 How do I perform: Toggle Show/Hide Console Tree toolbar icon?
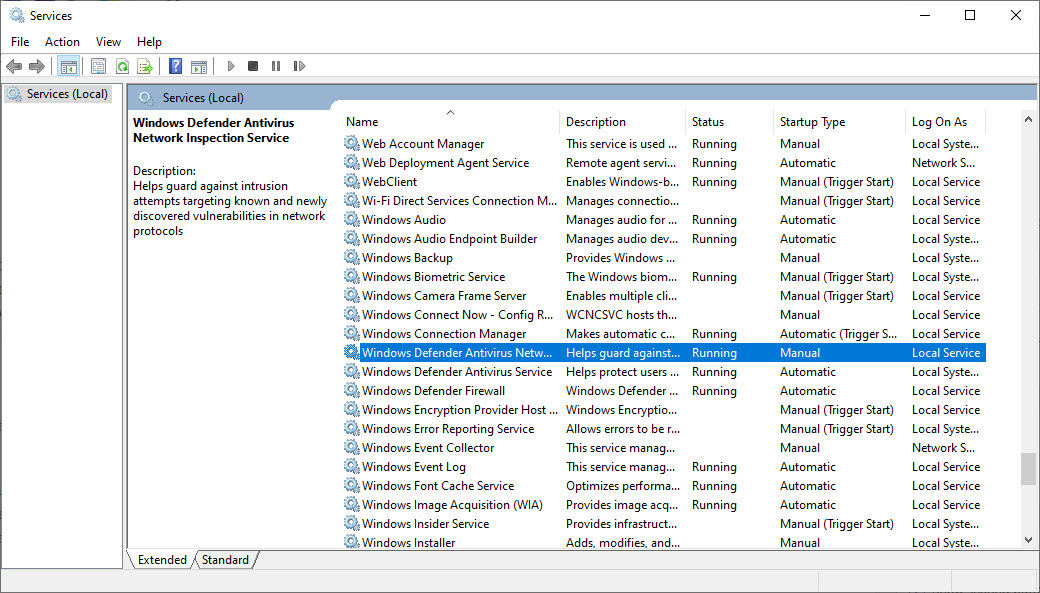pyautogui.click(x=68, y=66)
